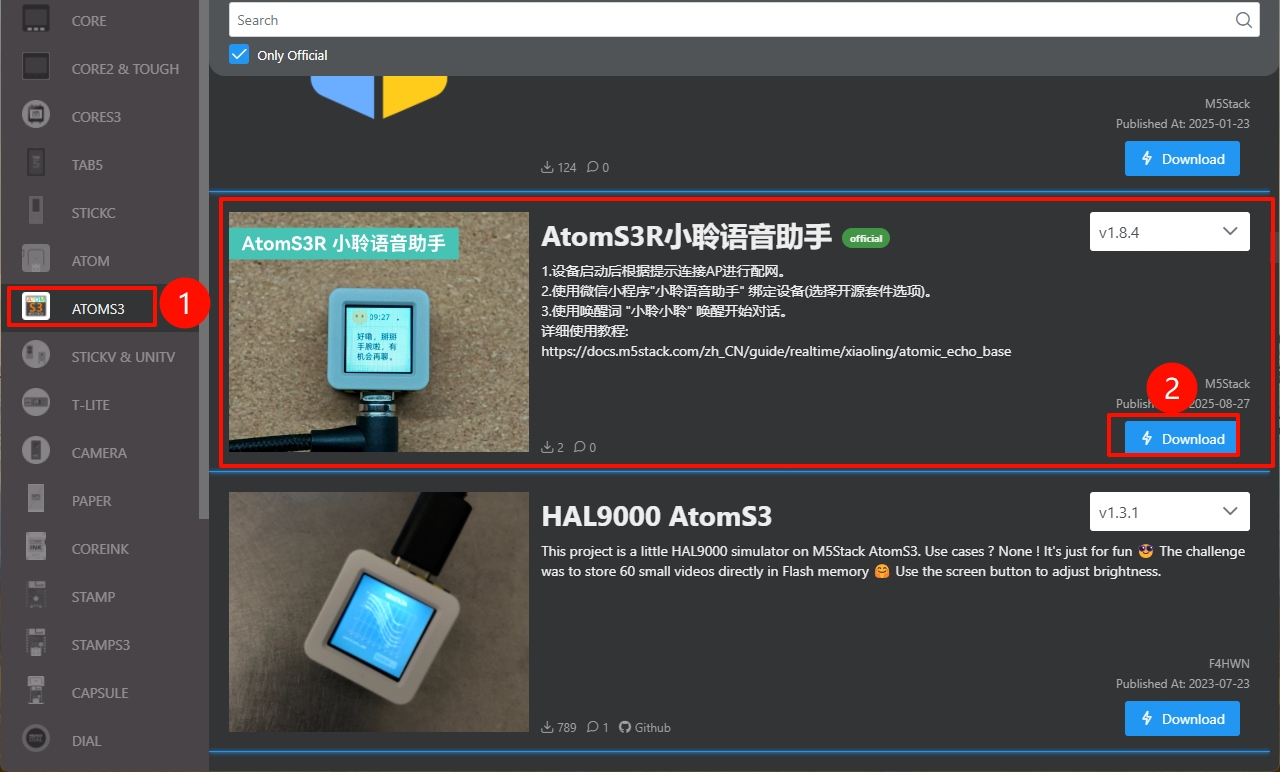Download the HAL9000 AtomS3 firmware

[1182, 718]
